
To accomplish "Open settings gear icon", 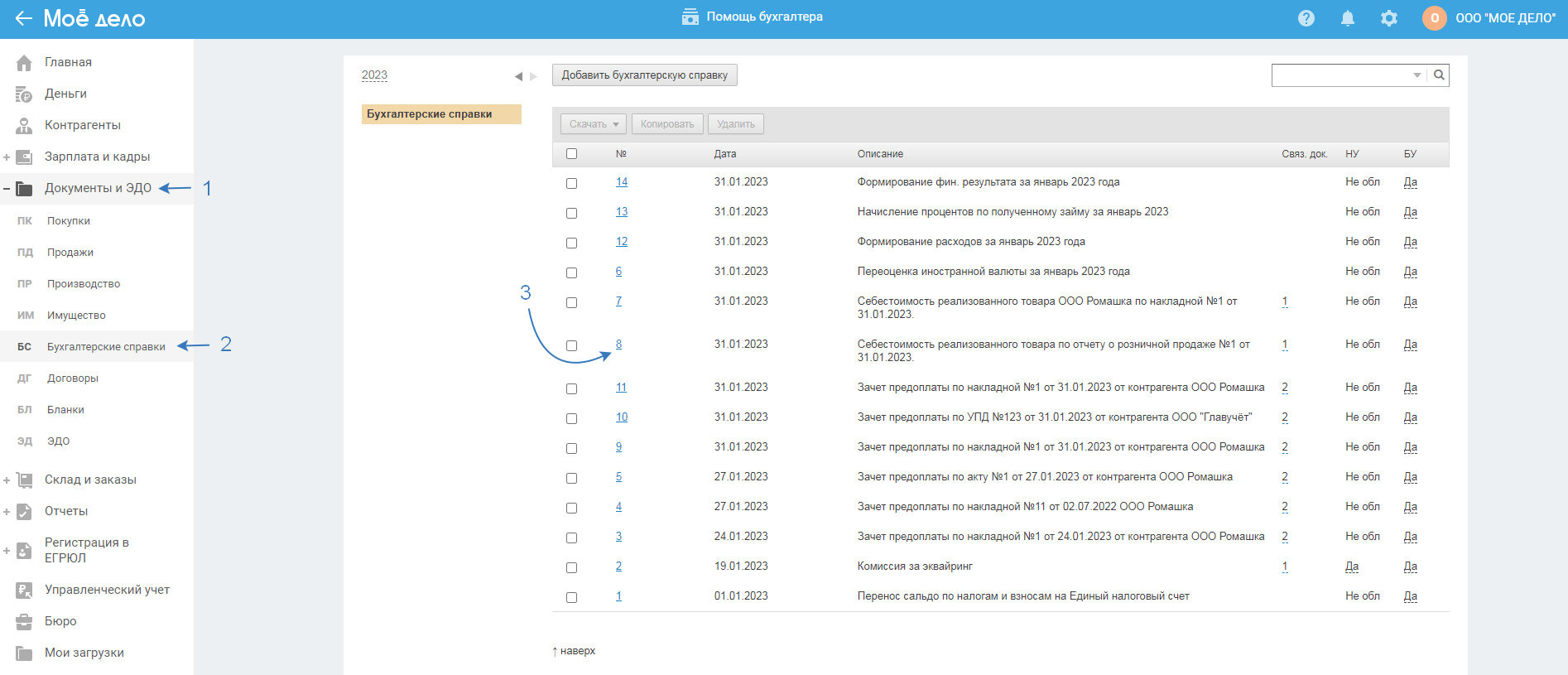I will (x=1388, y=18).
